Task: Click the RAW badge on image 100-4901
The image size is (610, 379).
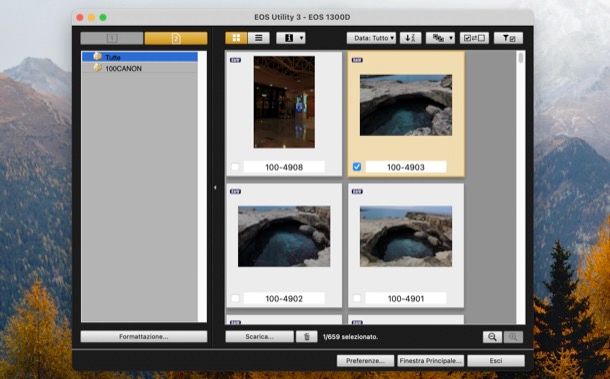Action: 357,191
